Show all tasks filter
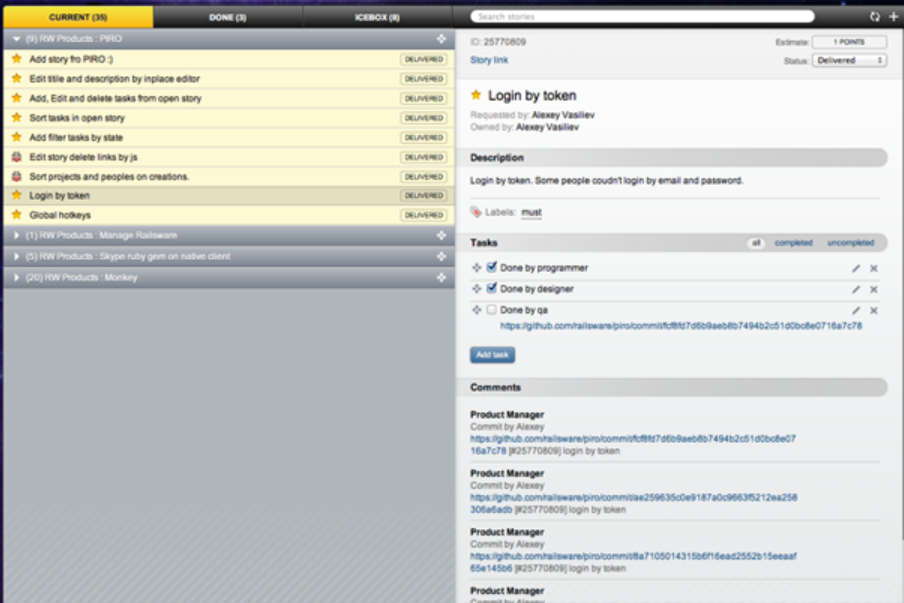Screen dimensions: 904x603 (756, 243)
